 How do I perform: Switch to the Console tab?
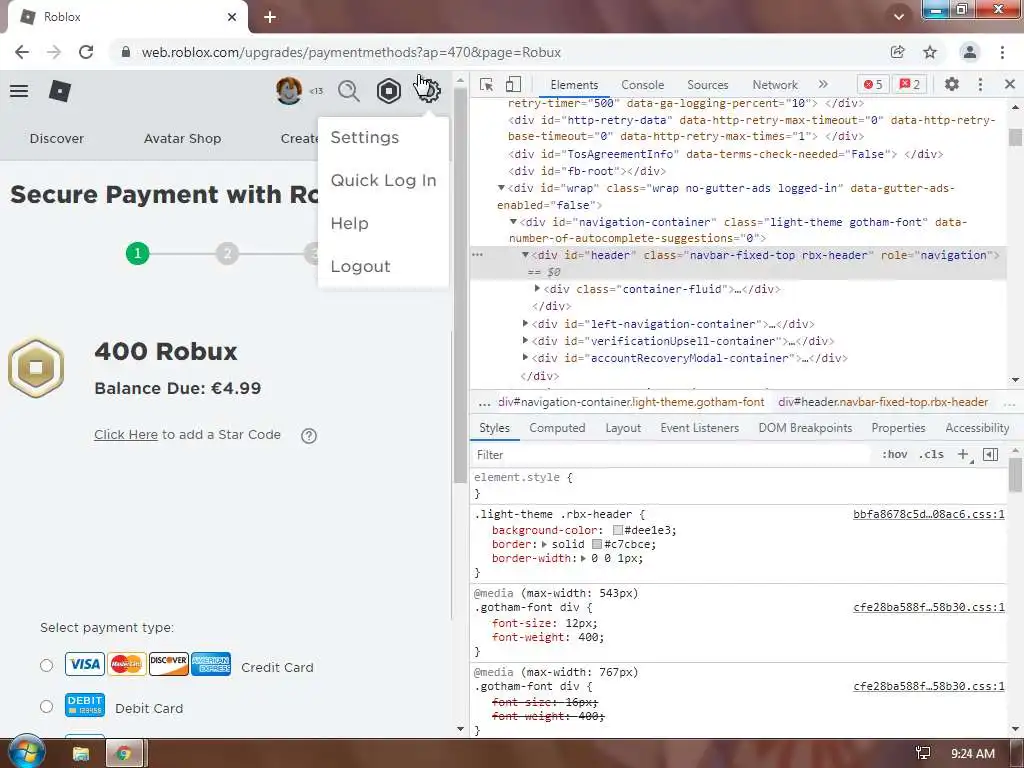(x=643, y=85)
